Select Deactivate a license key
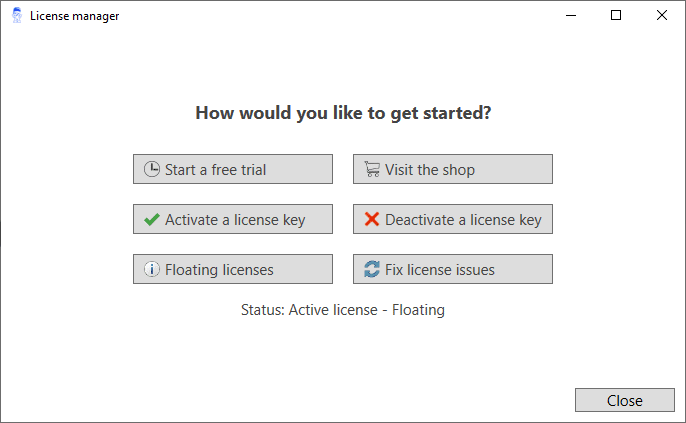Screen dimensions: 686x423 [x=452, y=219]
